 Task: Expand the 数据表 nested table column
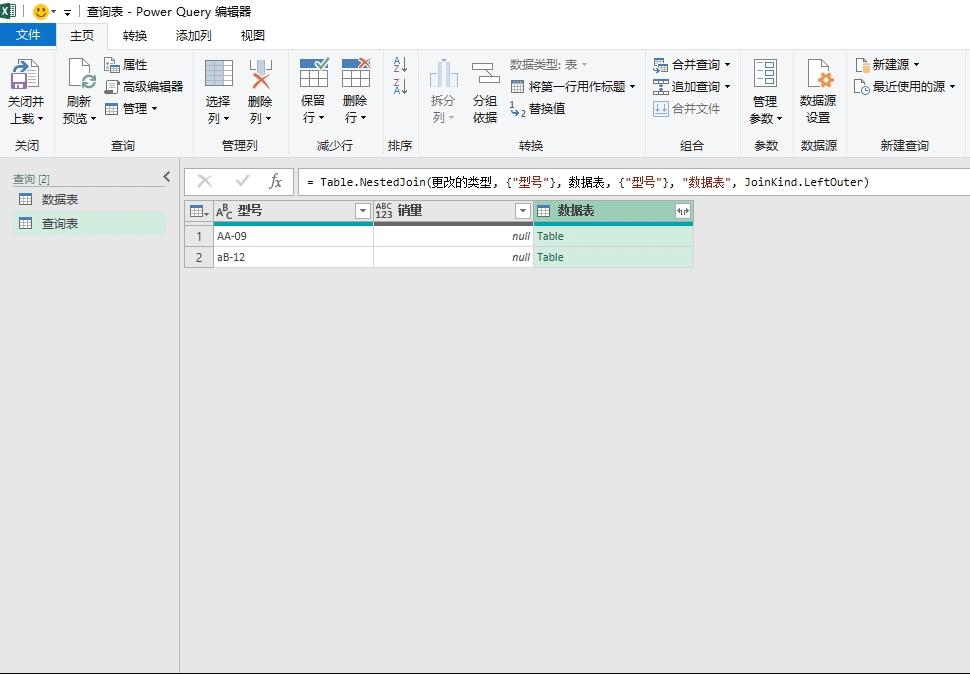click(x=685, y=211)
